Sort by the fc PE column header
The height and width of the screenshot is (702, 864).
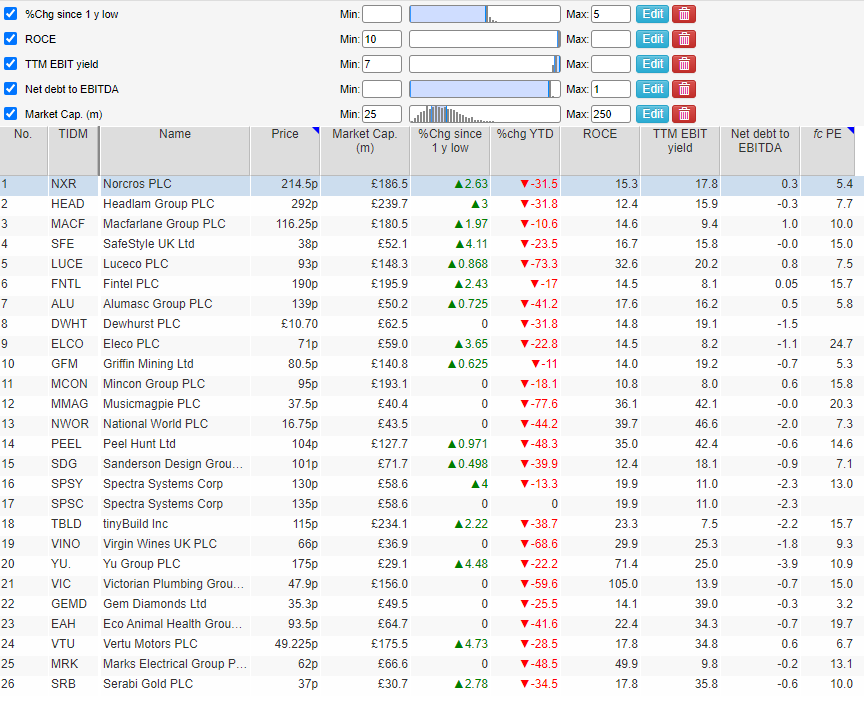(827, 150)
